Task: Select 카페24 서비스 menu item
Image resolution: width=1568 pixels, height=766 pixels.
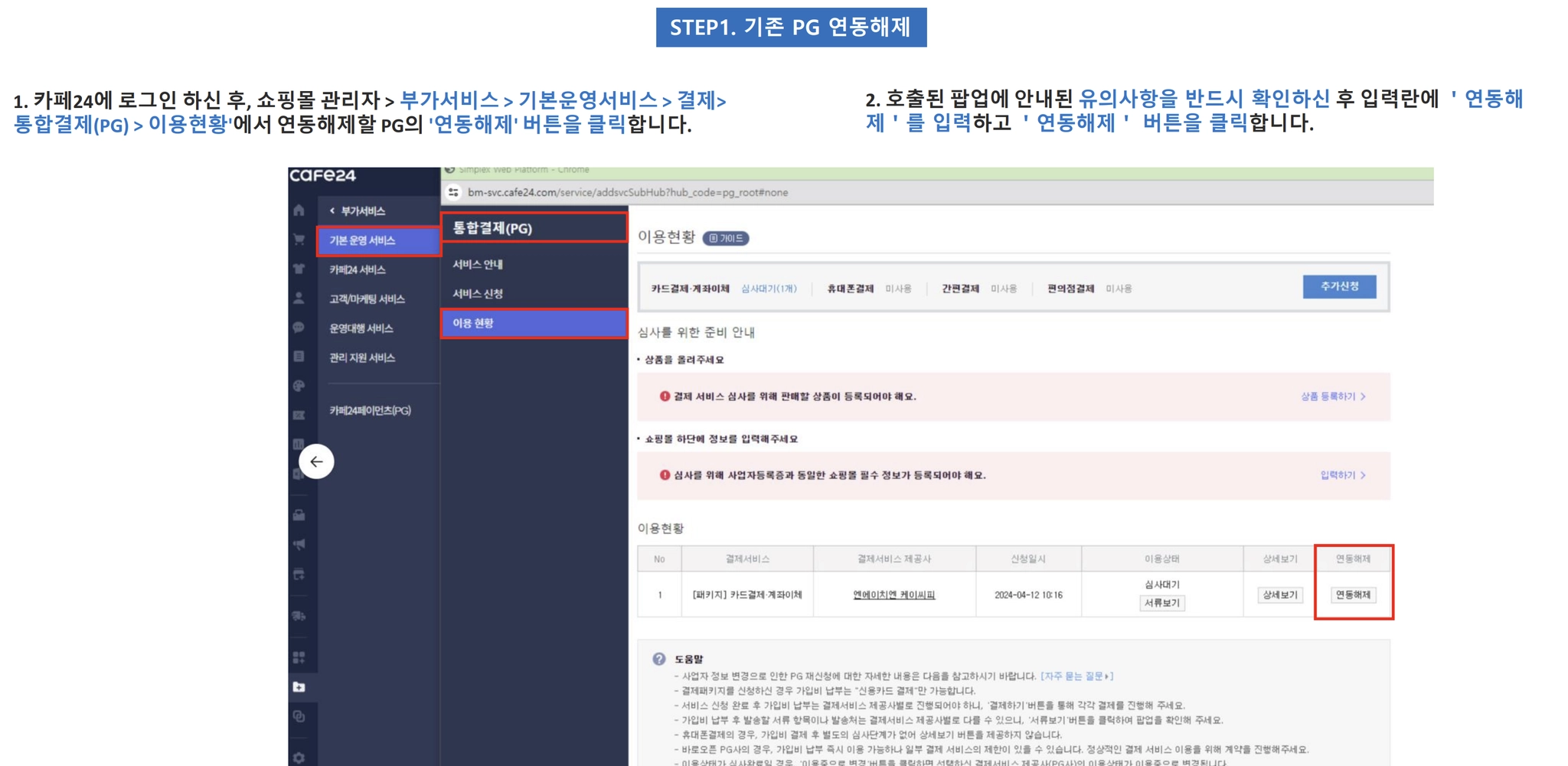Action: (358, 269)
